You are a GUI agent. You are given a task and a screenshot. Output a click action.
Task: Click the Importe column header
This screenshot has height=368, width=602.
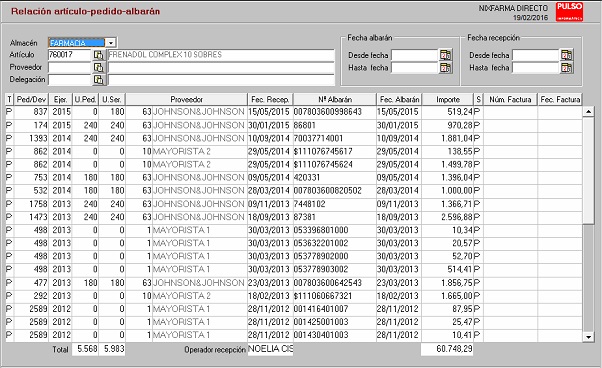coord(448,99)
